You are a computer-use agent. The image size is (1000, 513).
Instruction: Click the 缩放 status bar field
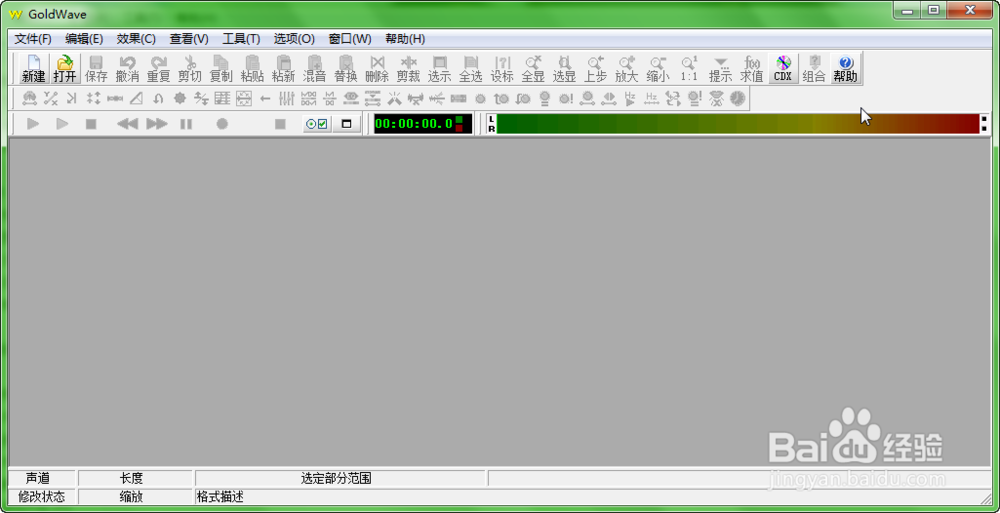[x=136, y=496]
